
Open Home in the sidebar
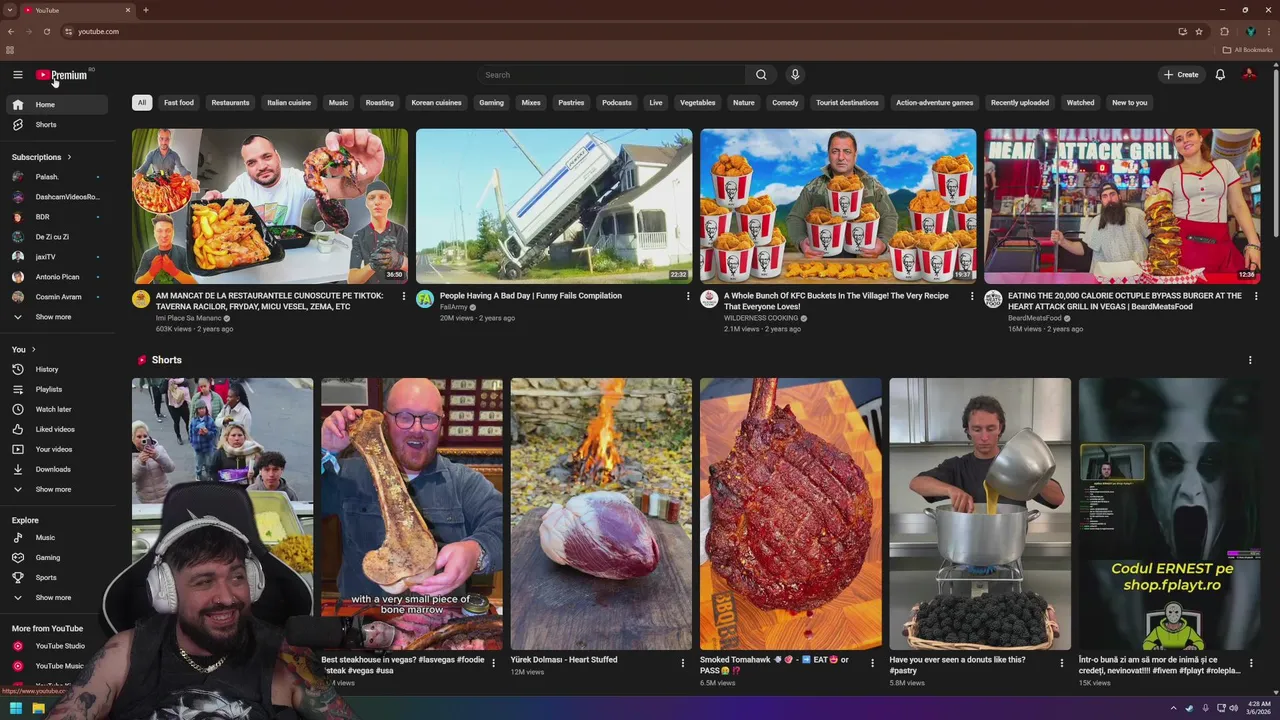pos(56,105)
